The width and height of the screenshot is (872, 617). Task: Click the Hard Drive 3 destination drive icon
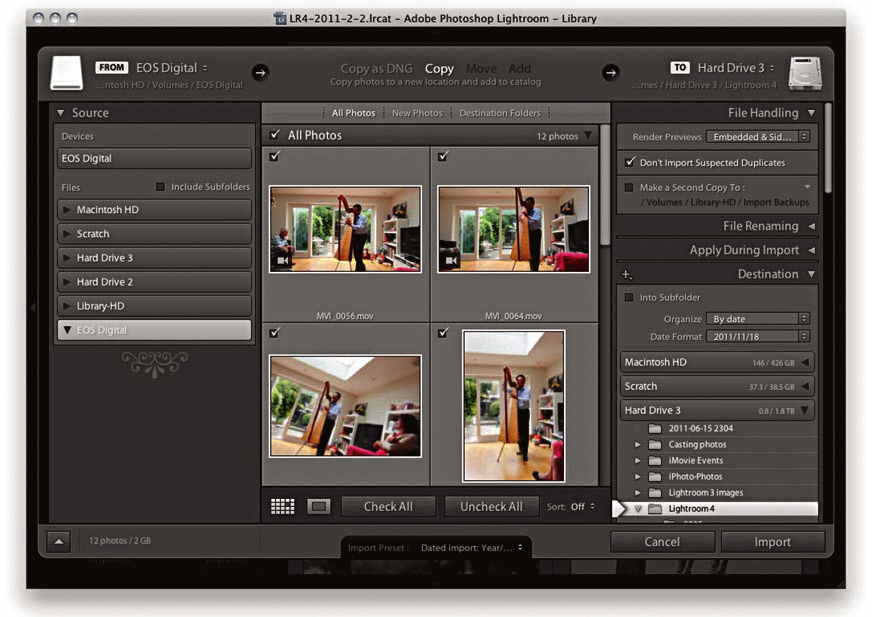pos(805,73)
